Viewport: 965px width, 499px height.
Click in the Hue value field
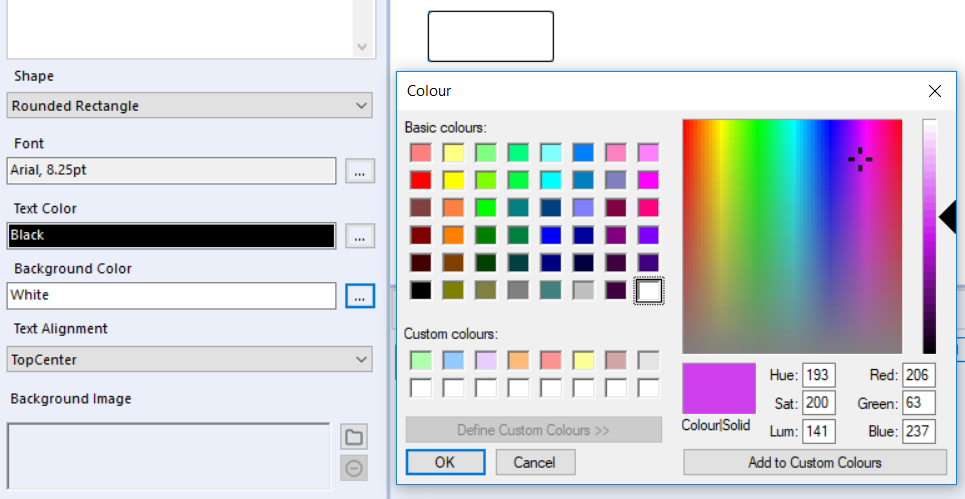tap(818, 375)
